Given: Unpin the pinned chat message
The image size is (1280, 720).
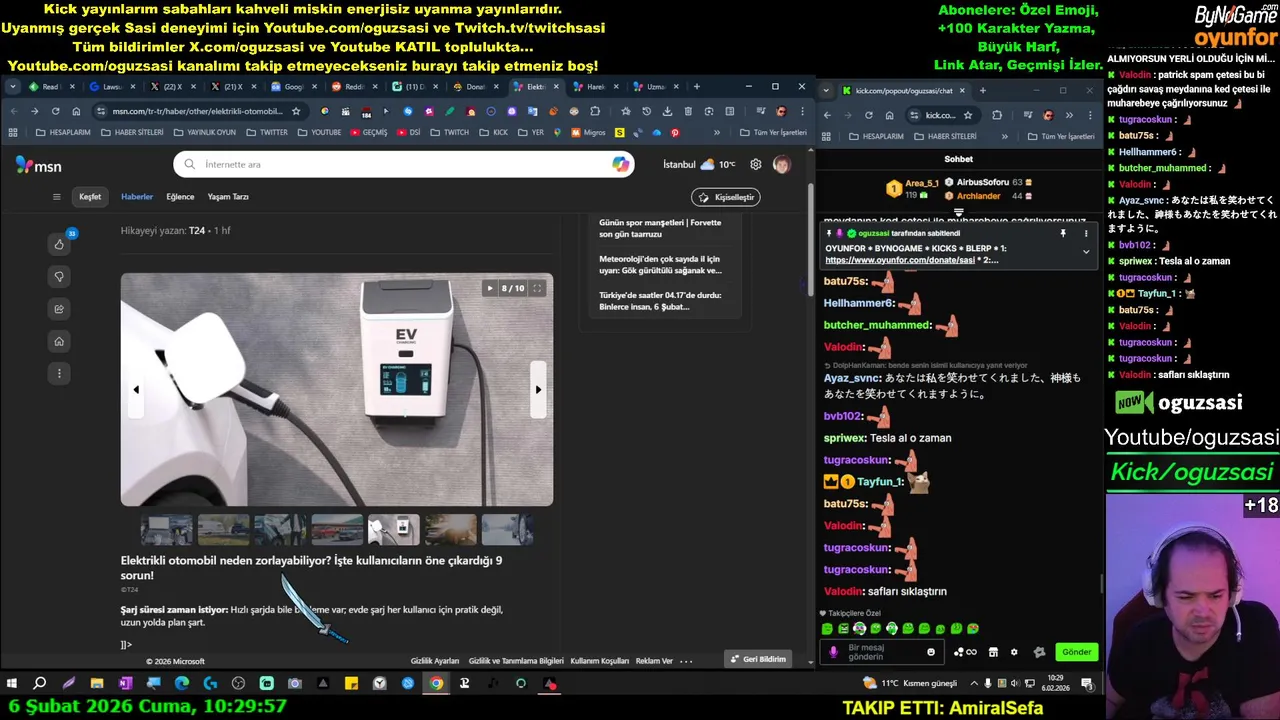Looking at the screenshot, I should pos(1063,233).
